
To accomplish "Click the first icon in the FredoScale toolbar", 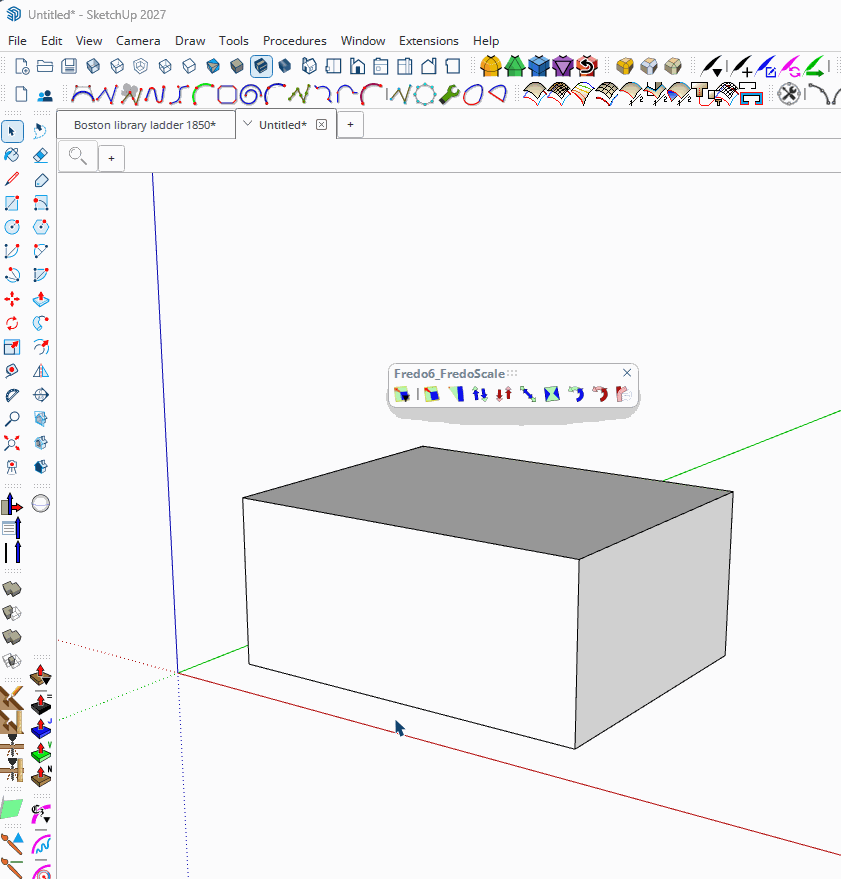I will pyautogui.click(x=402, y=395).
